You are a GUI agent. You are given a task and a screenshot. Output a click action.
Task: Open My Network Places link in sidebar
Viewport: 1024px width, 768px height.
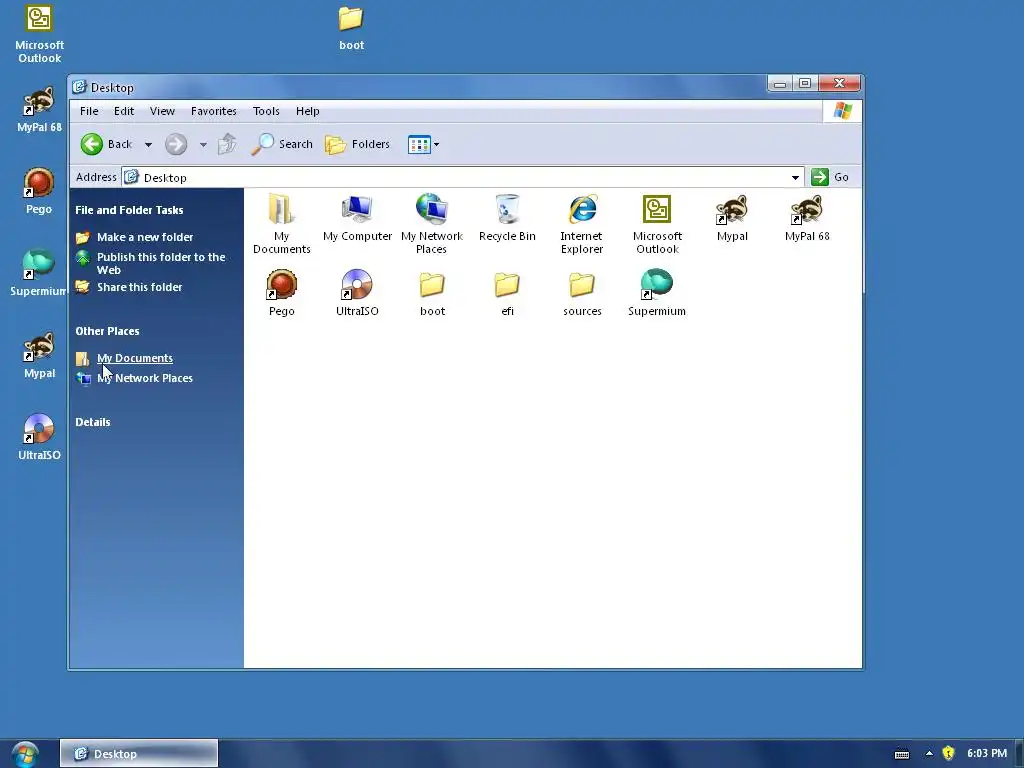click(x=144, y=378)
